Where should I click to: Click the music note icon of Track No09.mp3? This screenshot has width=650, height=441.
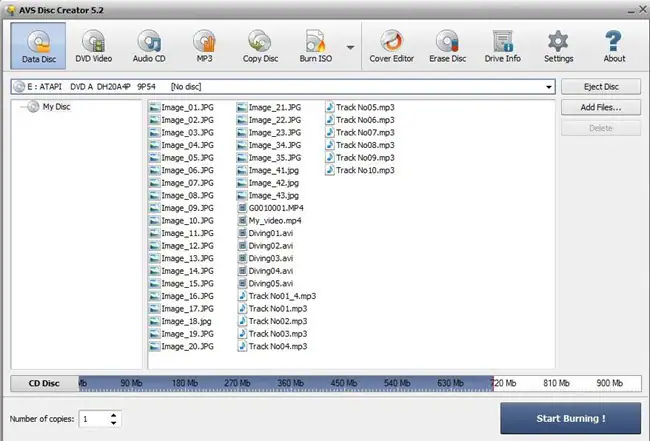pos(330,158)
